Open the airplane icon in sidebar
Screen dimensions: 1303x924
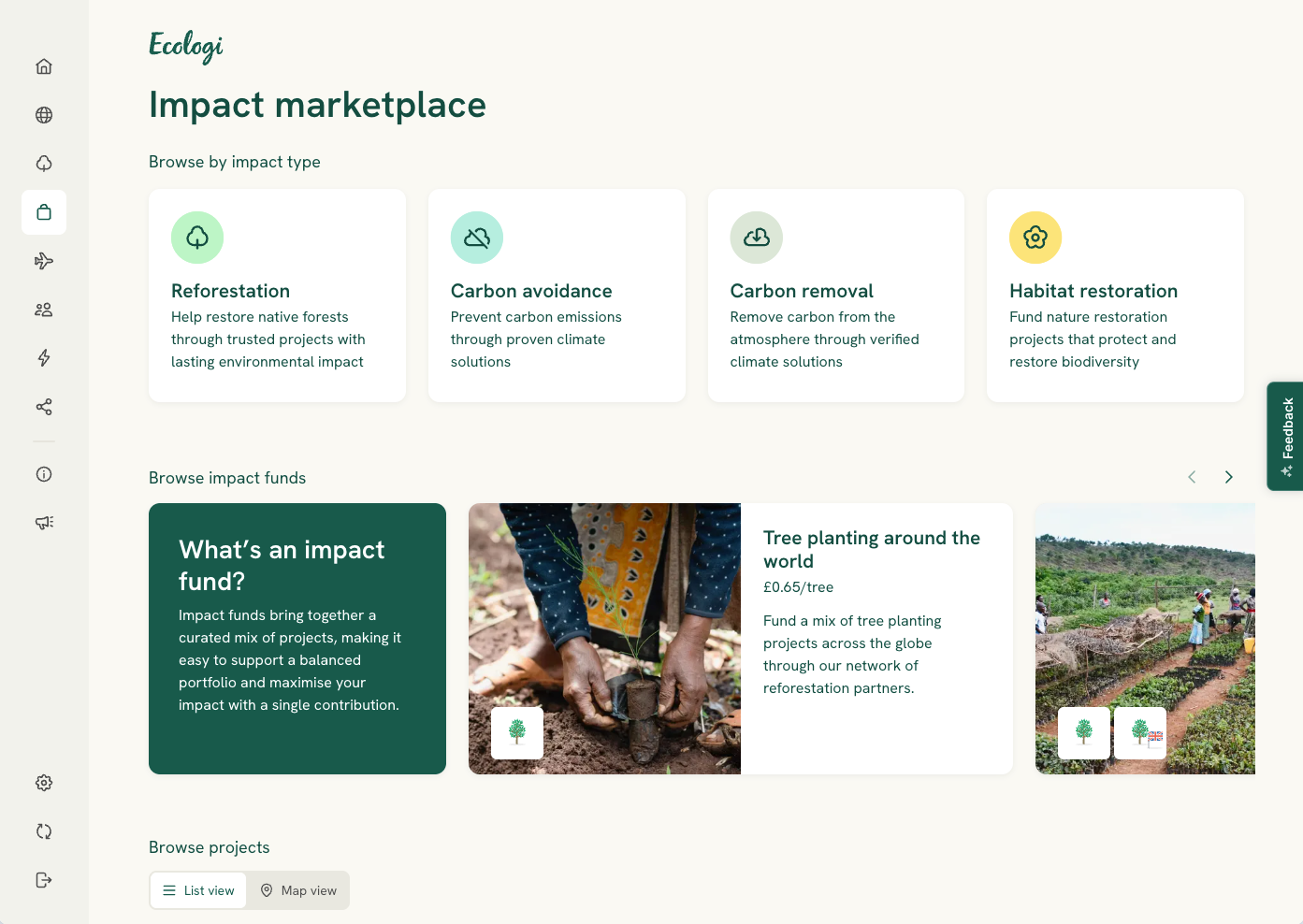44,261
